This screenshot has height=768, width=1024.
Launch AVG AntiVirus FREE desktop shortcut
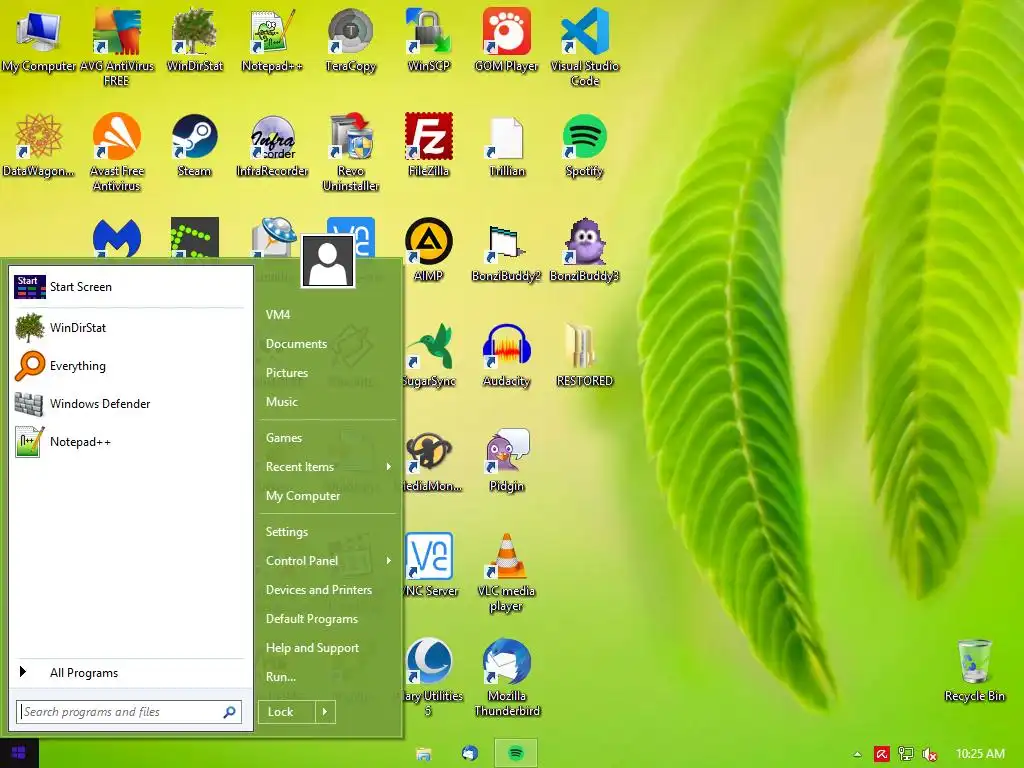116,47
